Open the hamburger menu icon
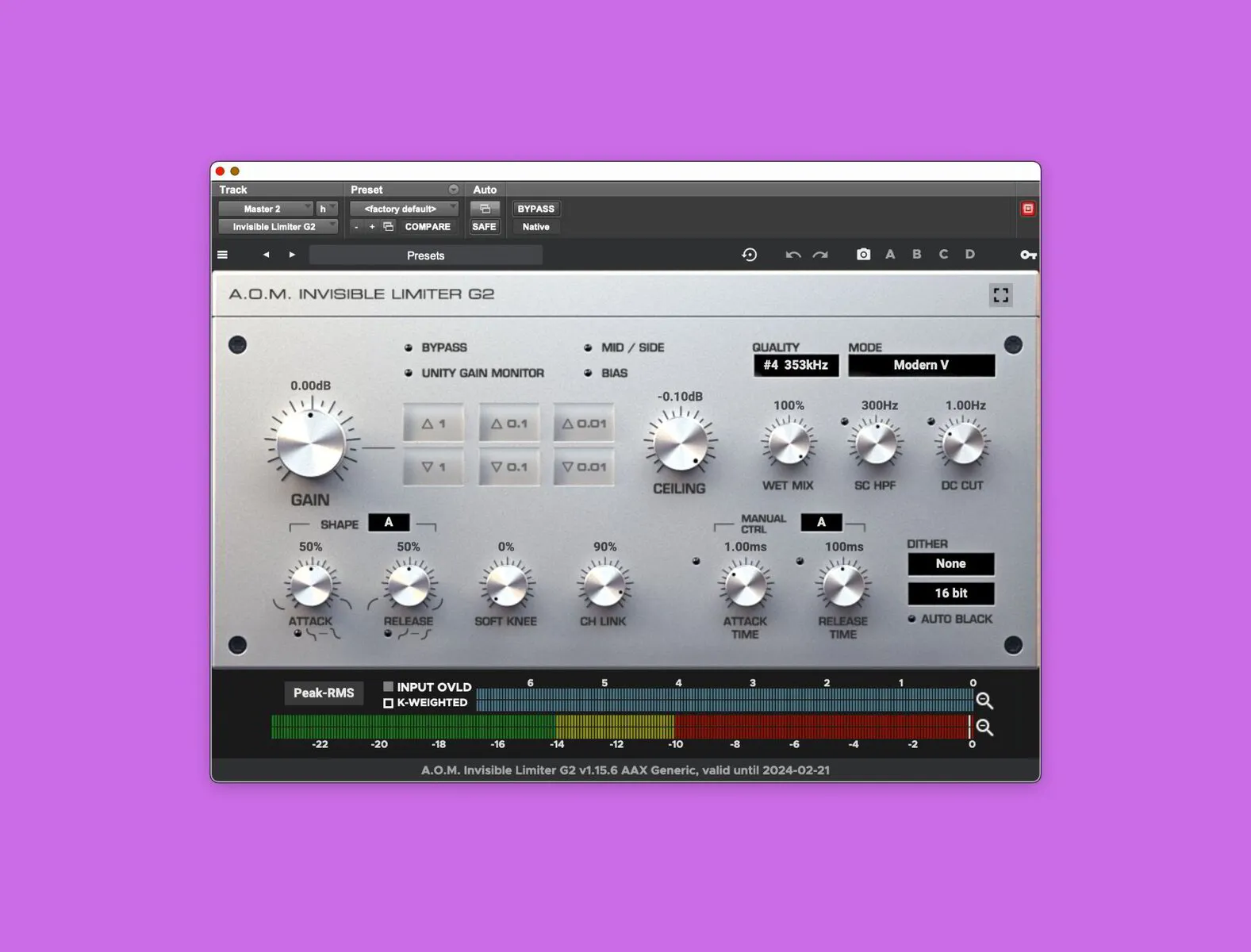Viewport: 1251px width, 952px height. pyautogui.click(x=223, y=255)
